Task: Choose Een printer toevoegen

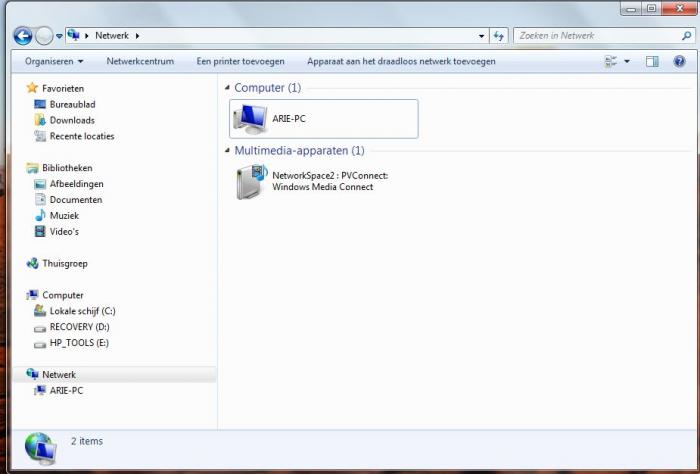Action: pyautogui.click(x=240, y=61)
